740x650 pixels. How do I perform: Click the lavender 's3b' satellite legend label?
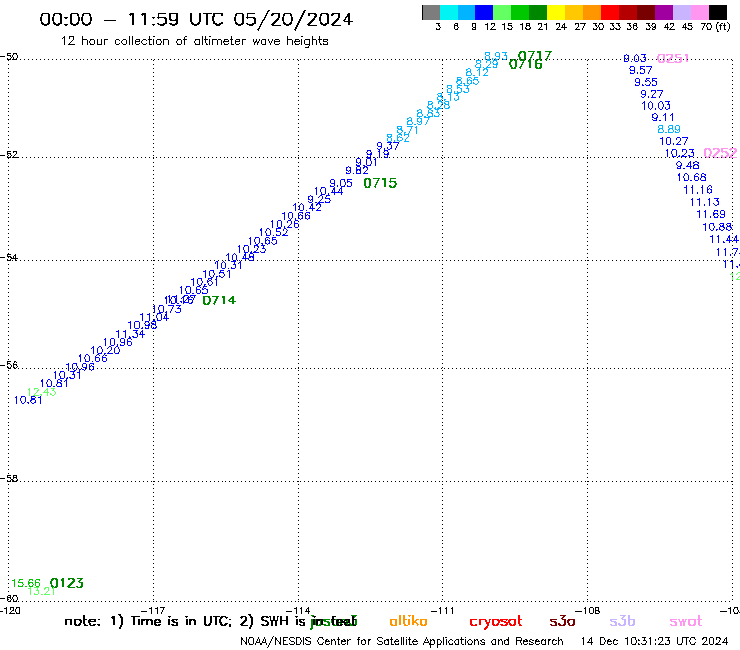click(622, 621)
